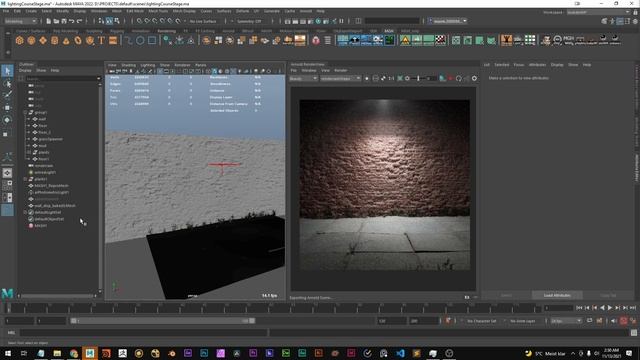Open Visual Studio Code from taskbar
The image size is (640, 360).
[x=400, y=353]
